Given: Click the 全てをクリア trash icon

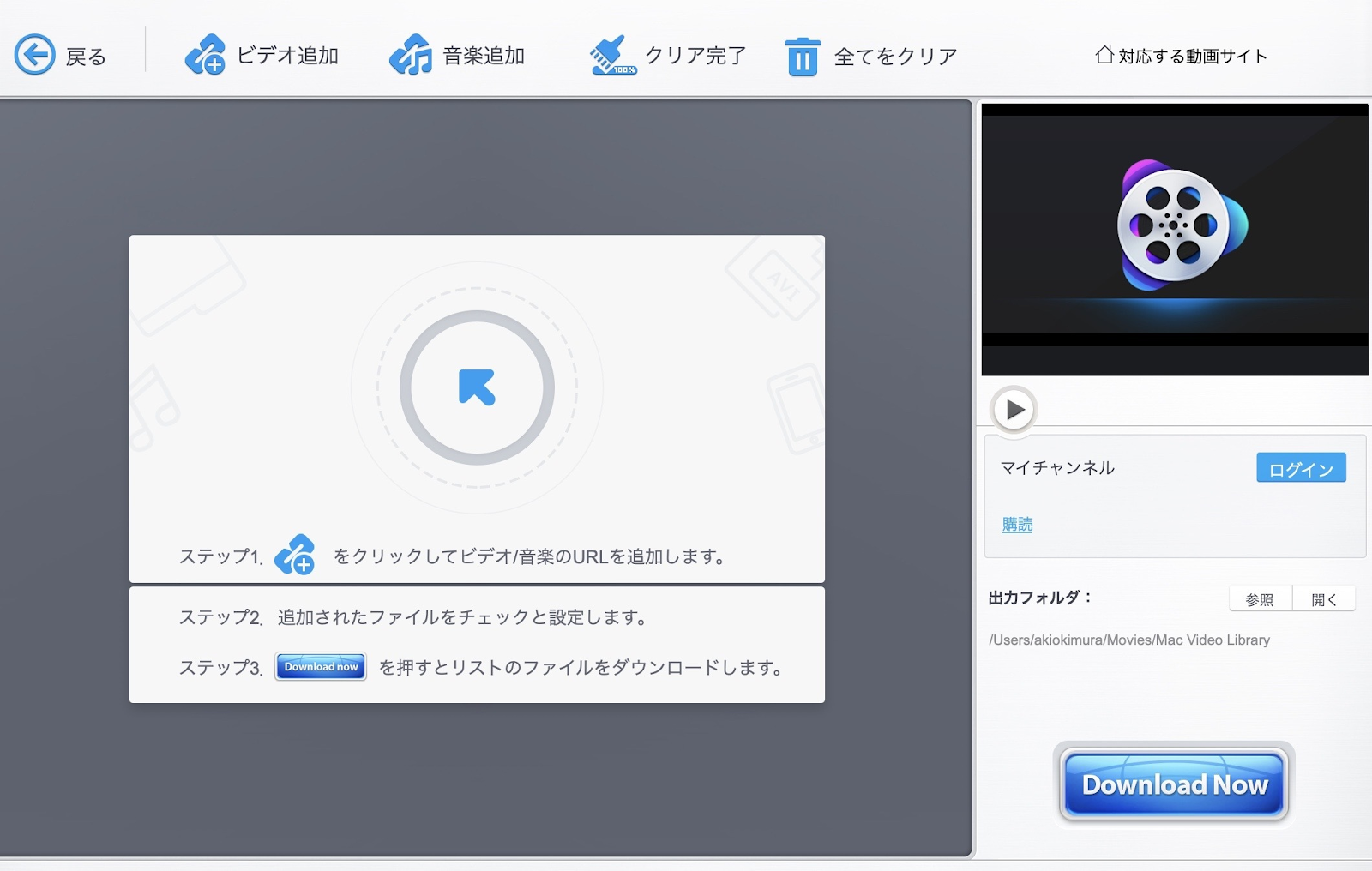Looking at the screenshot, I should (803, 57).
